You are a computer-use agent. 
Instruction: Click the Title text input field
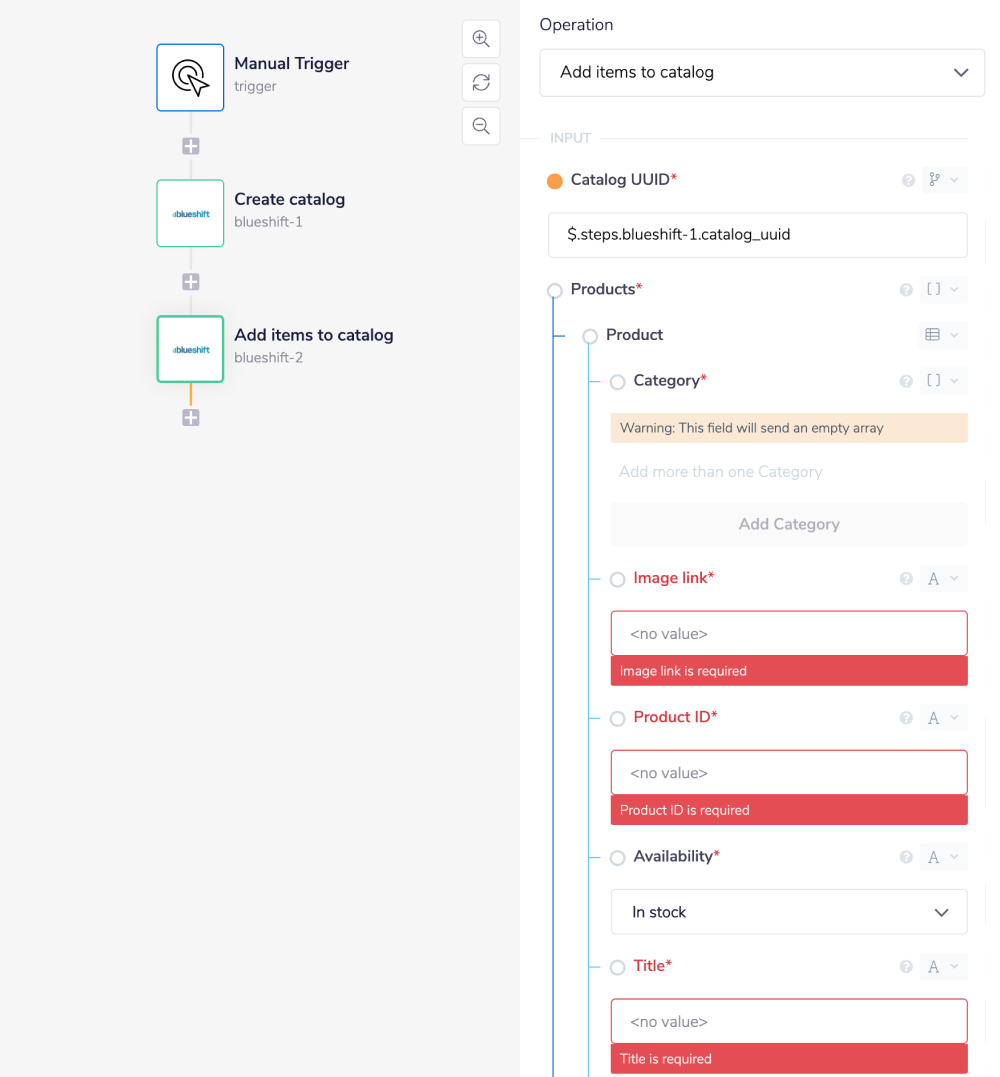click(788, 1021)
